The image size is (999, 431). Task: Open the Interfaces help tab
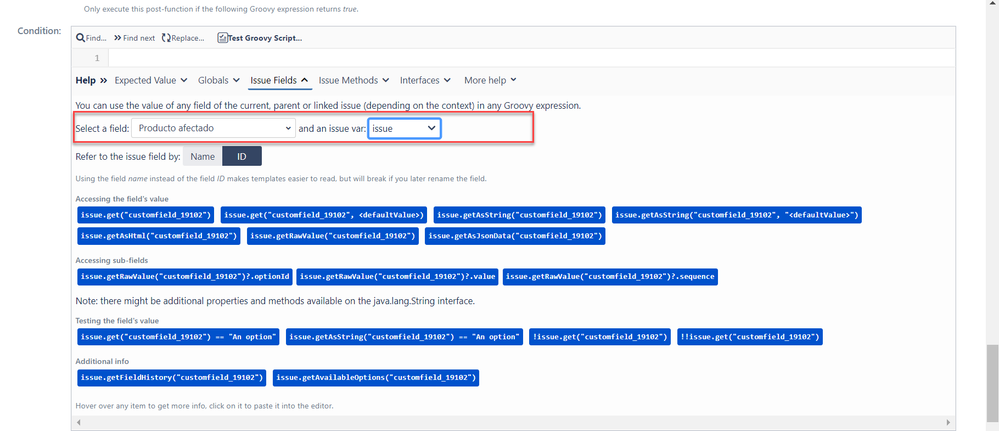tap(425, 80)
